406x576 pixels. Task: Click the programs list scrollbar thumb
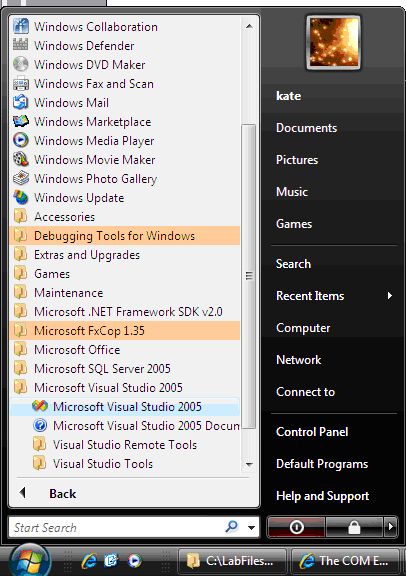pyautogui.click(x=249, y=276)
